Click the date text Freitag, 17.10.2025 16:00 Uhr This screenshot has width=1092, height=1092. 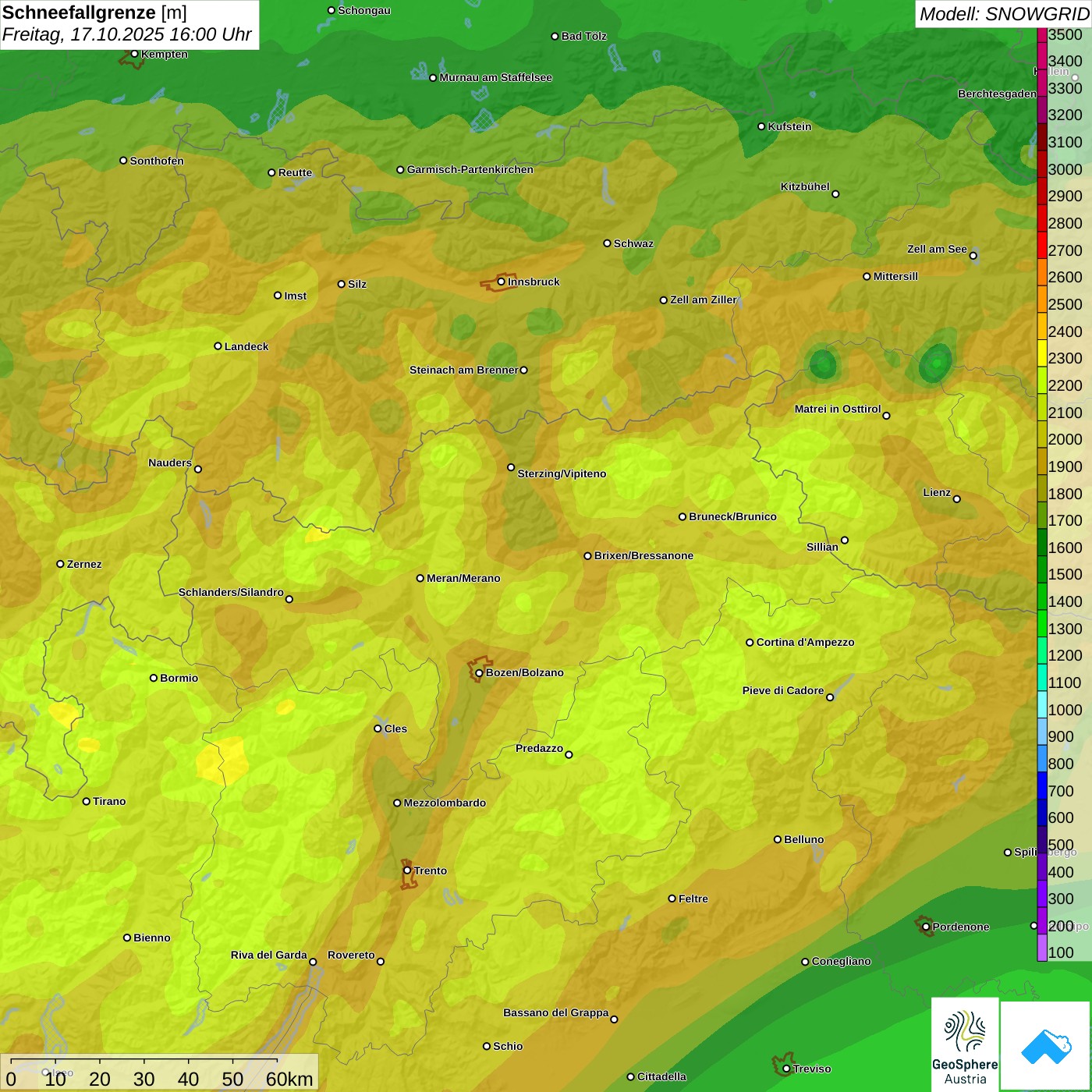[127, 34]
